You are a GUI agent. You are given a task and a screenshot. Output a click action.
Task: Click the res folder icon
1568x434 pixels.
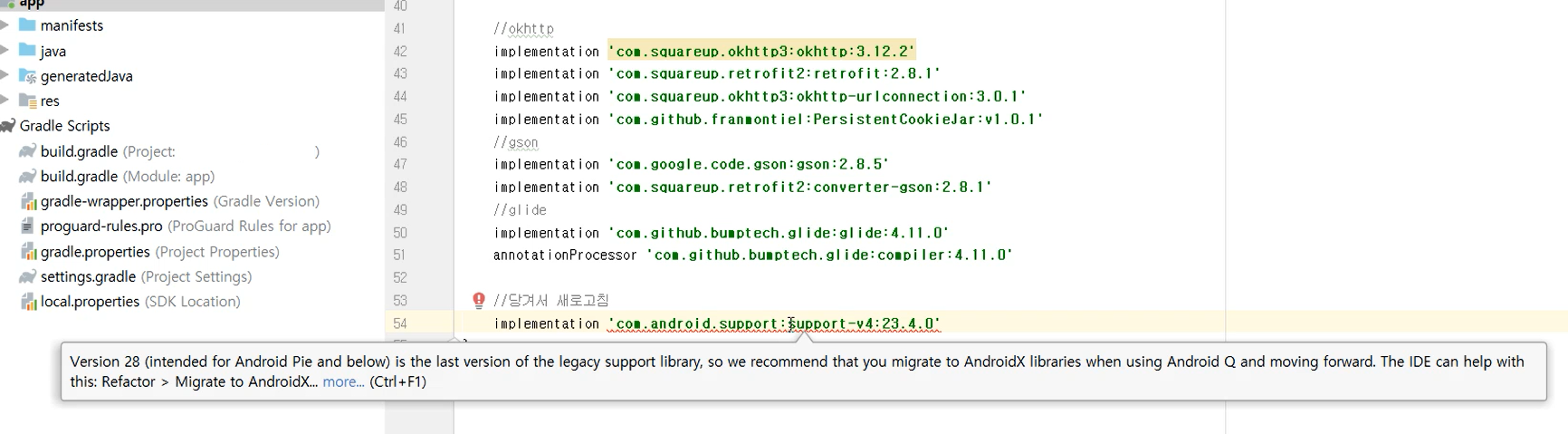[x=27, y=101]
